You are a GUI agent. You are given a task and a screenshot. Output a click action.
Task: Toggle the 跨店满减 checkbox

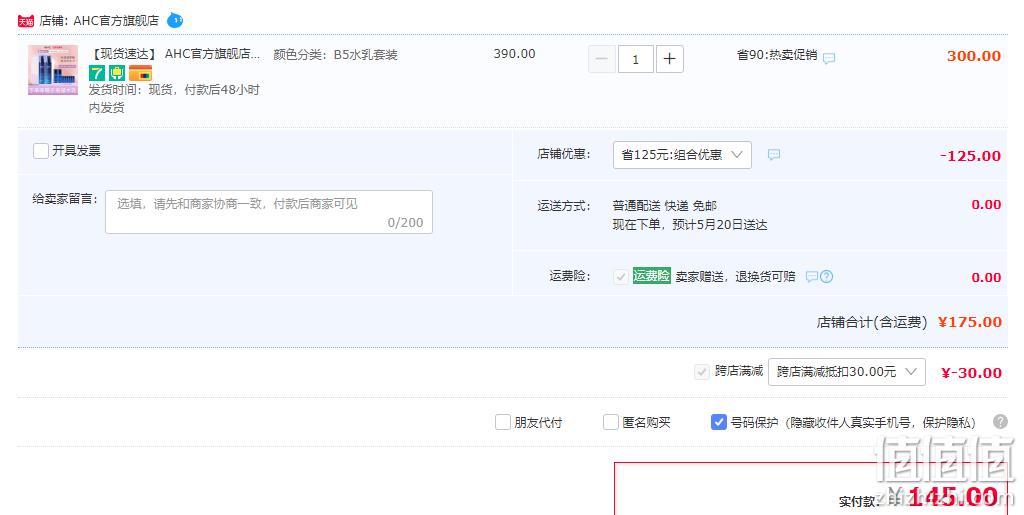[701, 372]
